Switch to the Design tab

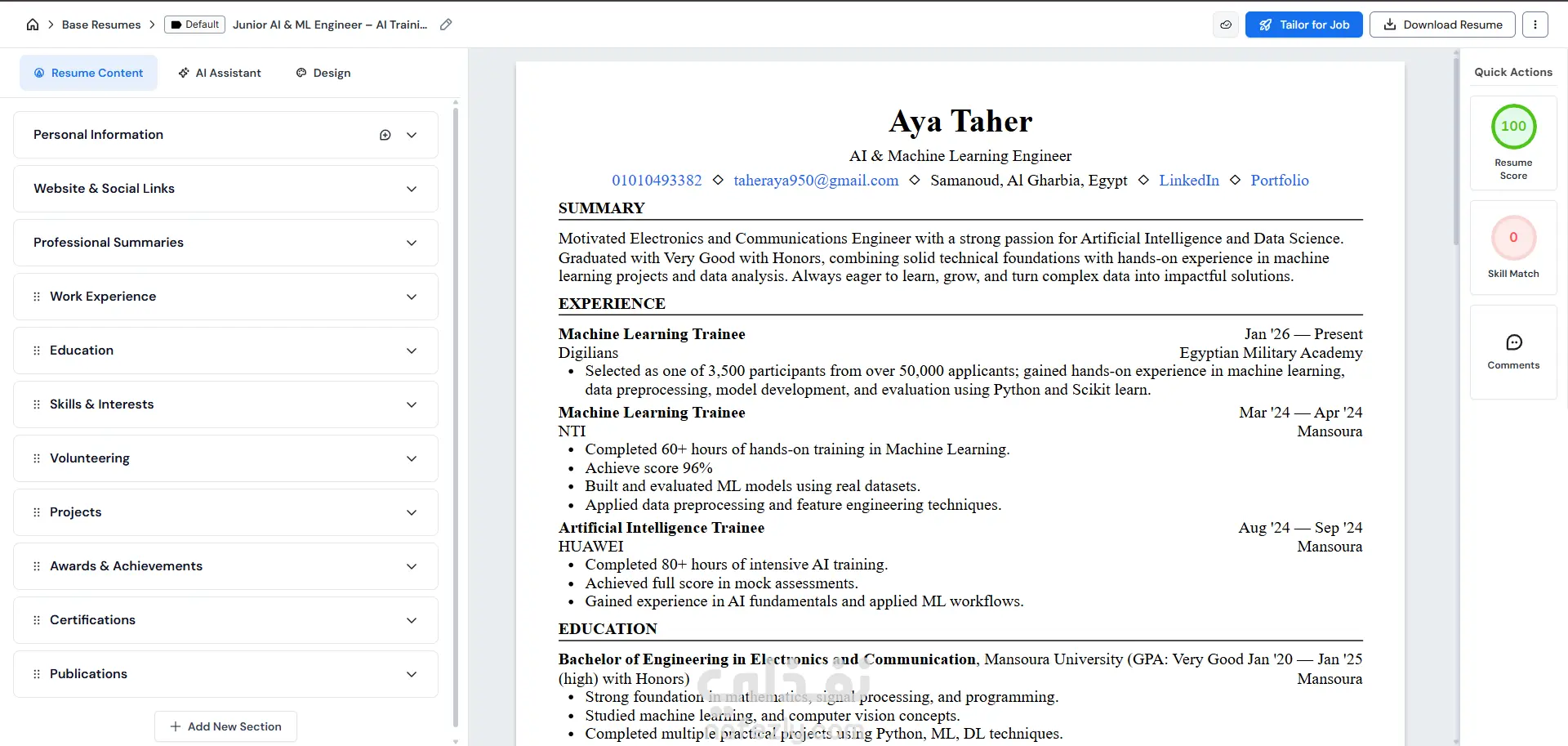pos(323,73)
